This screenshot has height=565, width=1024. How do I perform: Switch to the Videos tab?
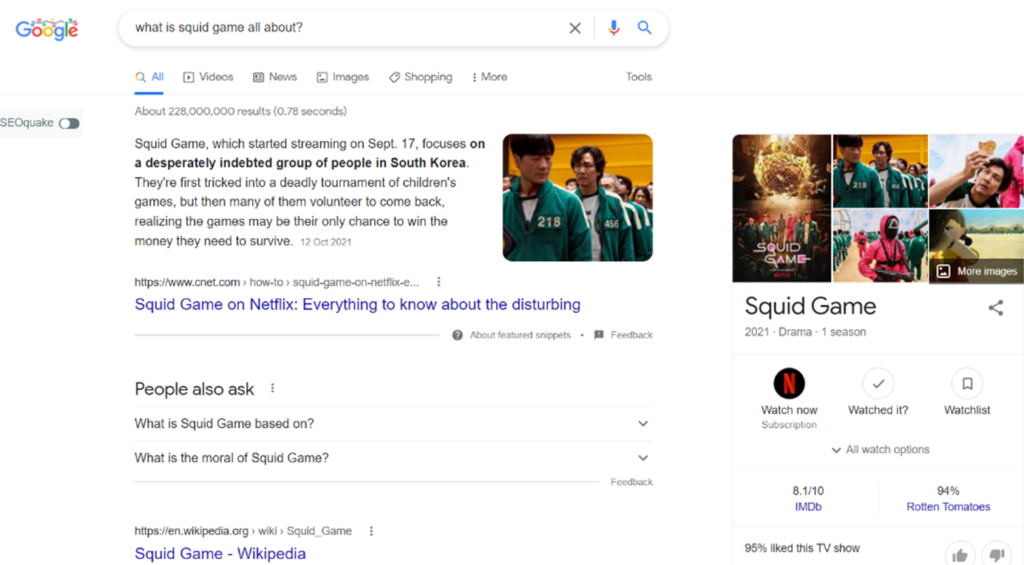pyautogui.click(x=208, y=77)
